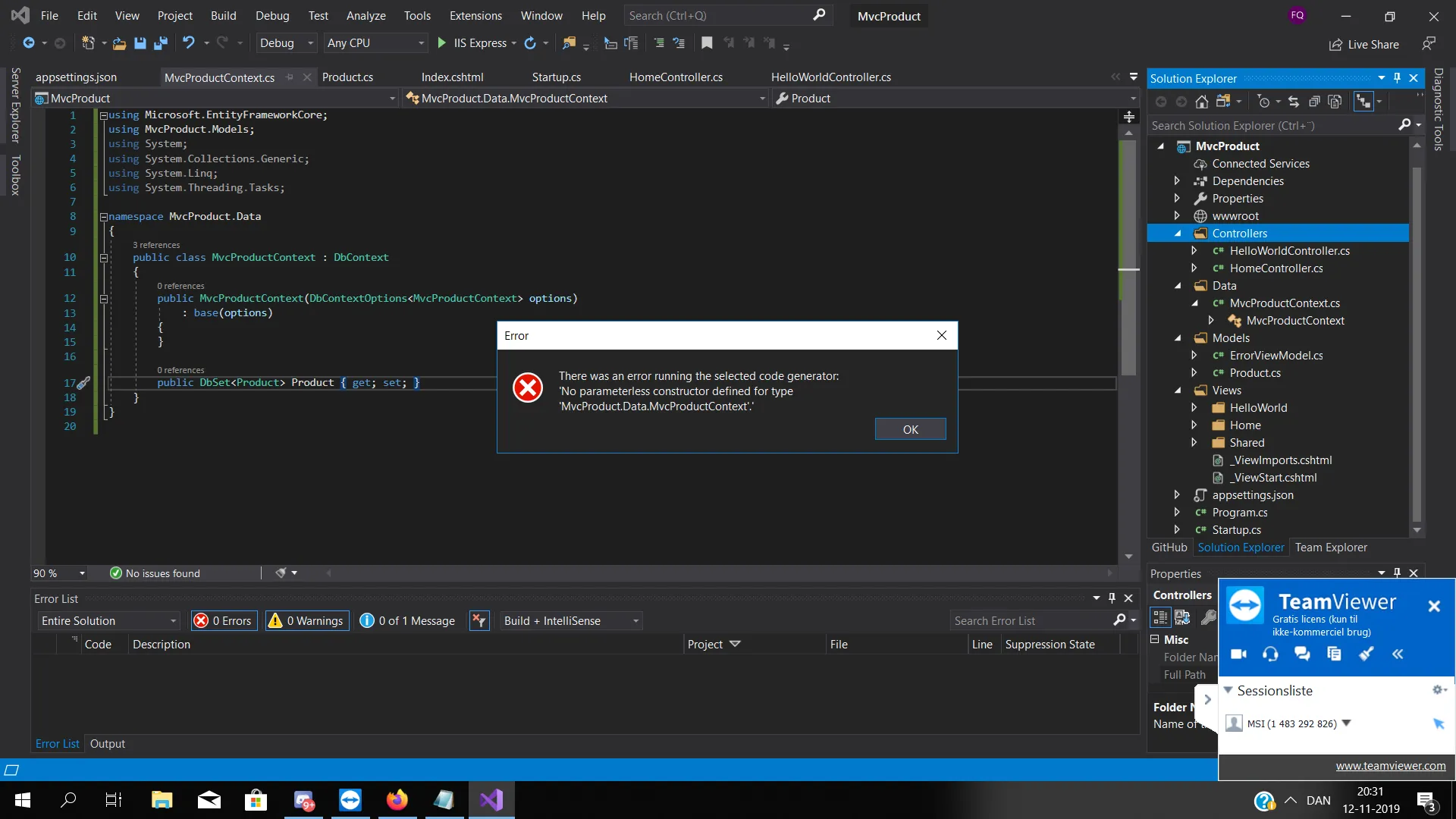The height and width of the screenshot is (819, 1456).
Task: Click Collapse All icon in Solution Explorer
Action: pyautogui.click(x=1315, y=102)
